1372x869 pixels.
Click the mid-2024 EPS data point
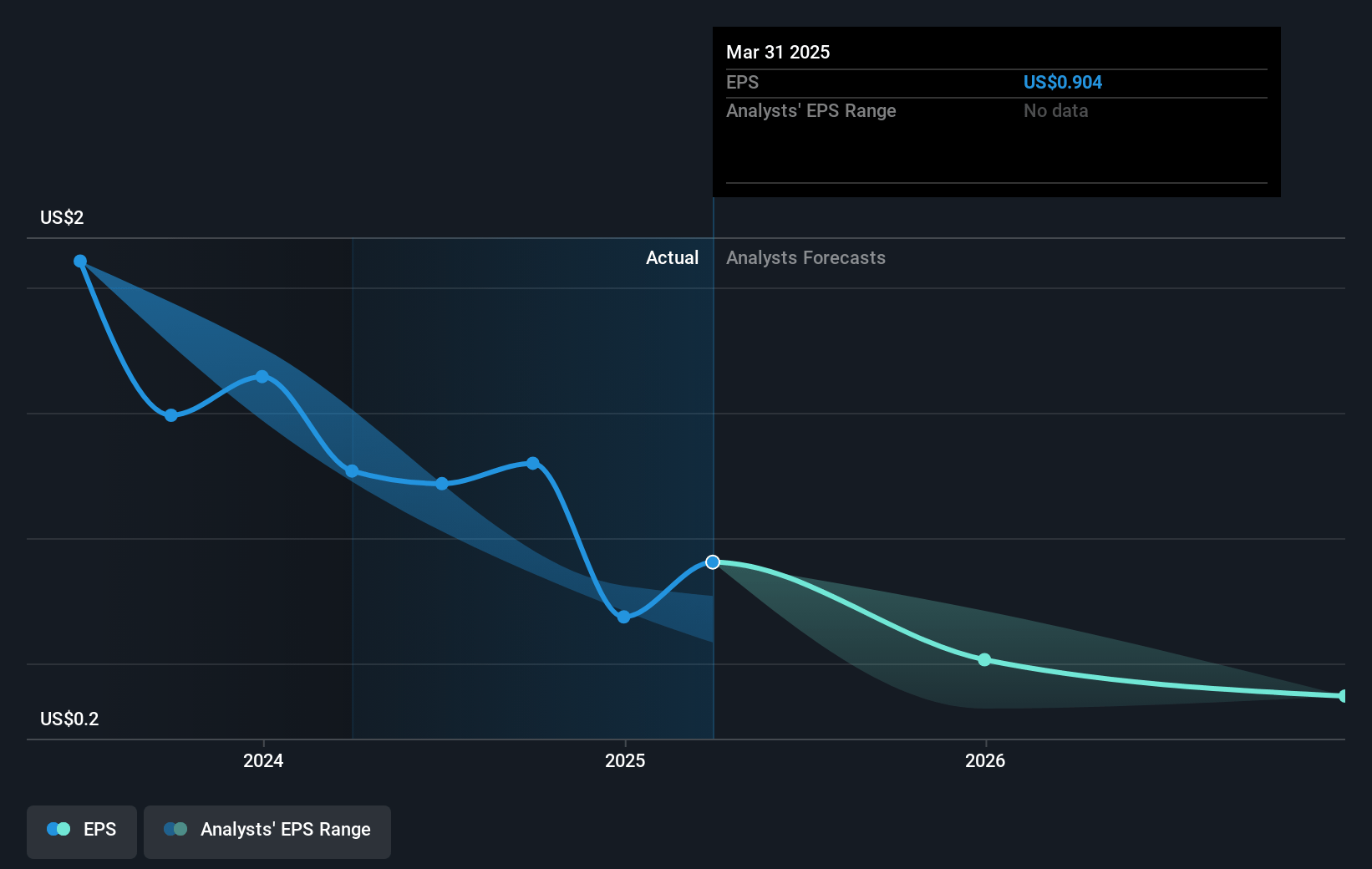click(x=442, y=484)
